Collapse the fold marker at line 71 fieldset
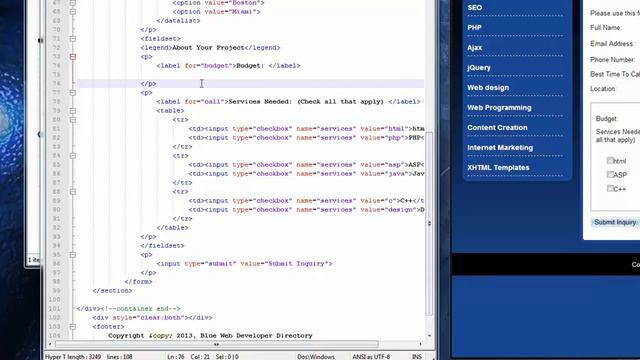This screenshot has width=640, height=360. pyautogui.click(x=73, y=39)
